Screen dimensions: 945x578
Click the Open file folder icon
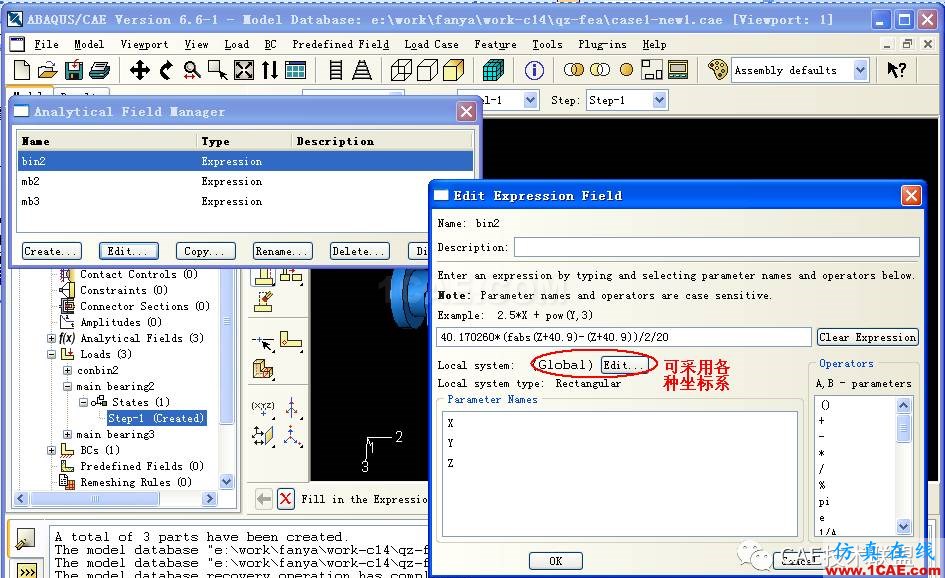[x=47, y=70]
